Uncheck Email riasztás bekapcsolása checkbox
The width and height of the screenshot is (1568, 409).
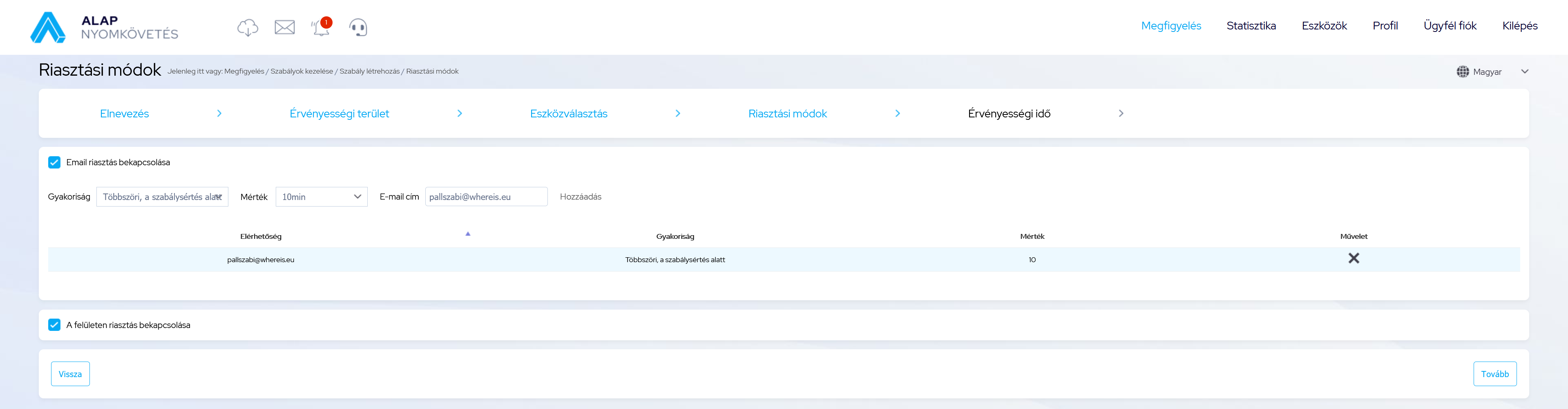(x=54, y=162)
